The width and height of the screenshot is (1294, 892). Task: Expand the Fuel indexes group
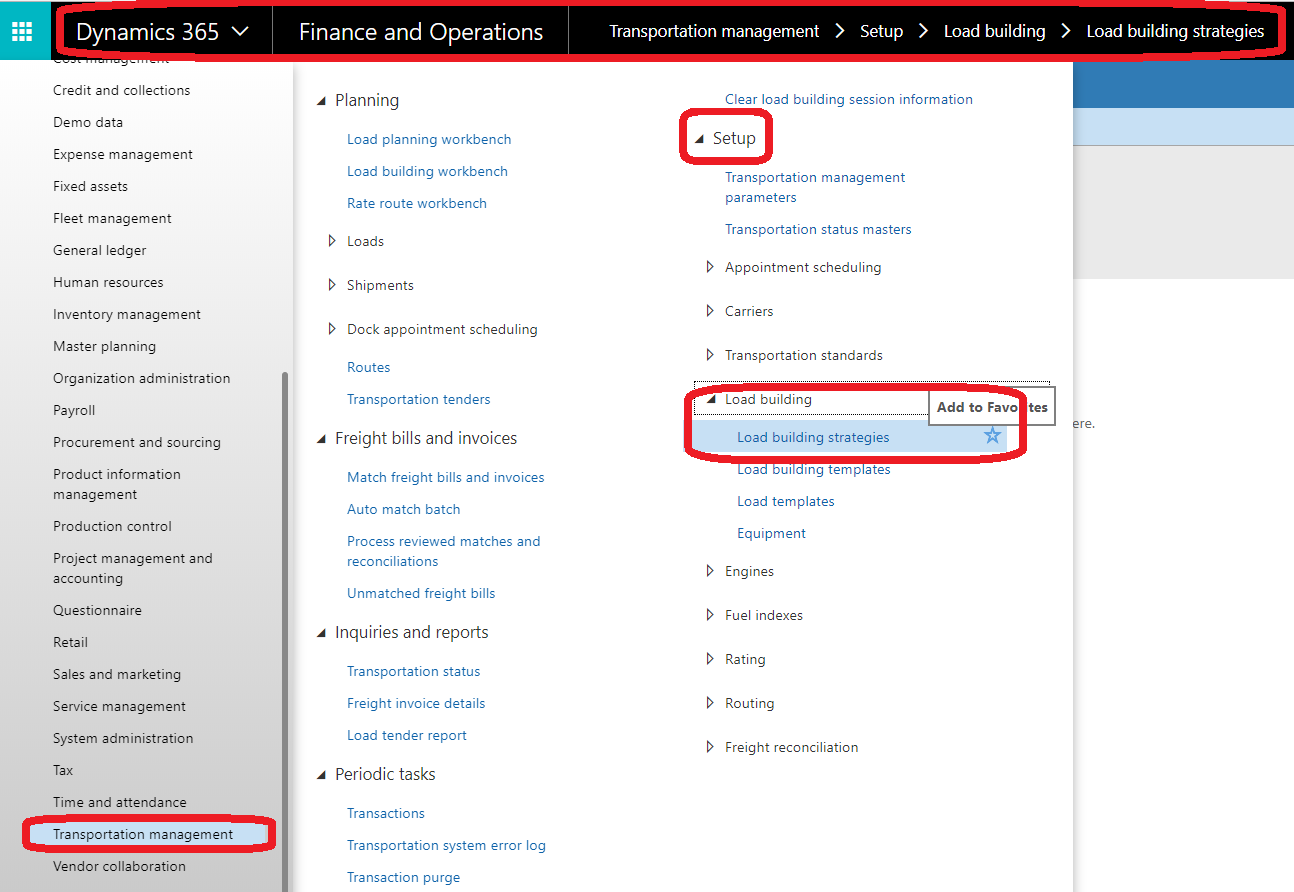tap(710, 615)
